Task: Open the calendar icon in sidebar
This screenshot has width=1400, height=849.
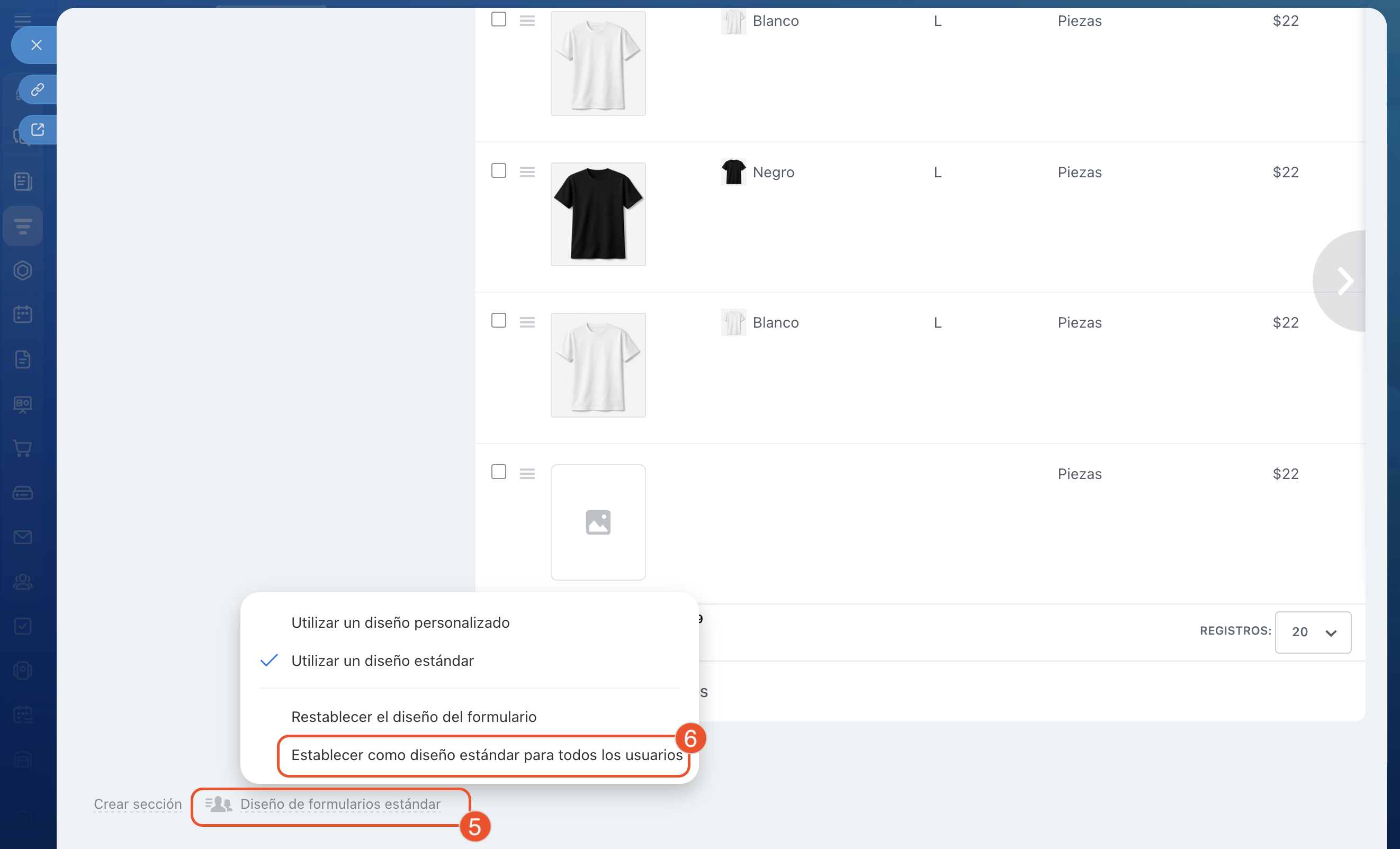Action: click(x=23, y=314)
